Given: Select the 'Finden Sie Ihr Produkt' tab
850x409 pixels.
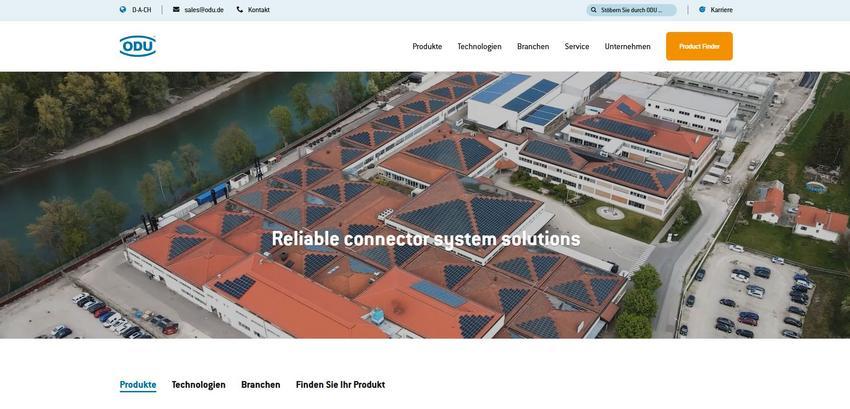Looking at the screenshot, I should point(340,385).
